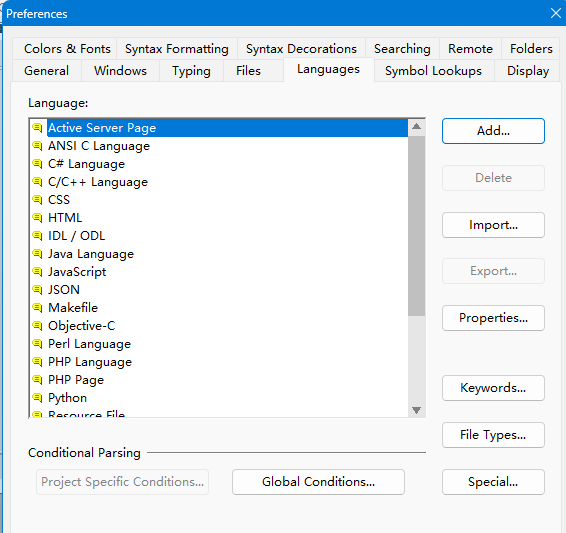Click the icon beside Perl Language
The width and height of the screenshot is (566, 533).
pyautogui.click(x=37, y=344)
